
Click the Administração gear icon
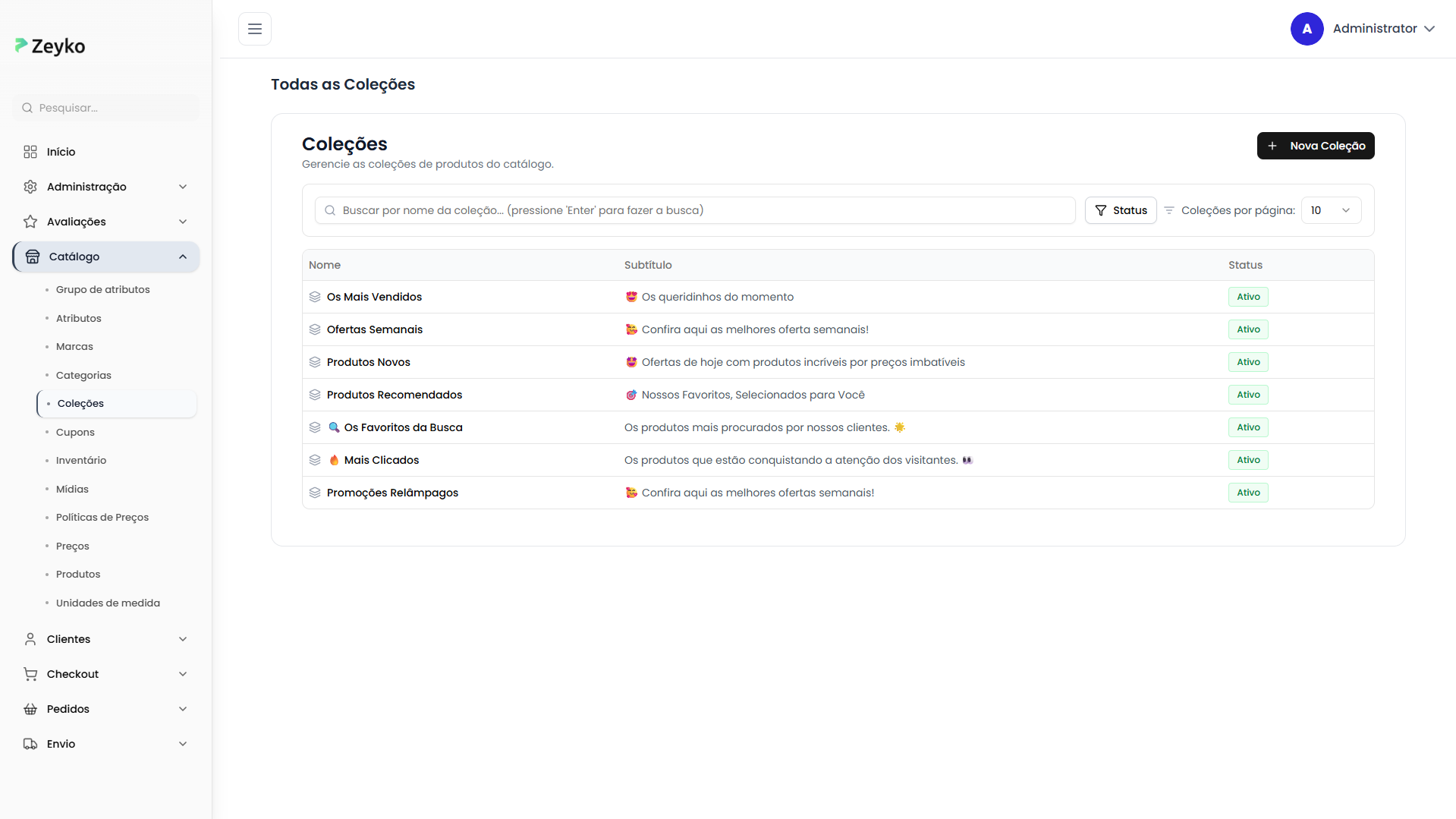[30, 187]
